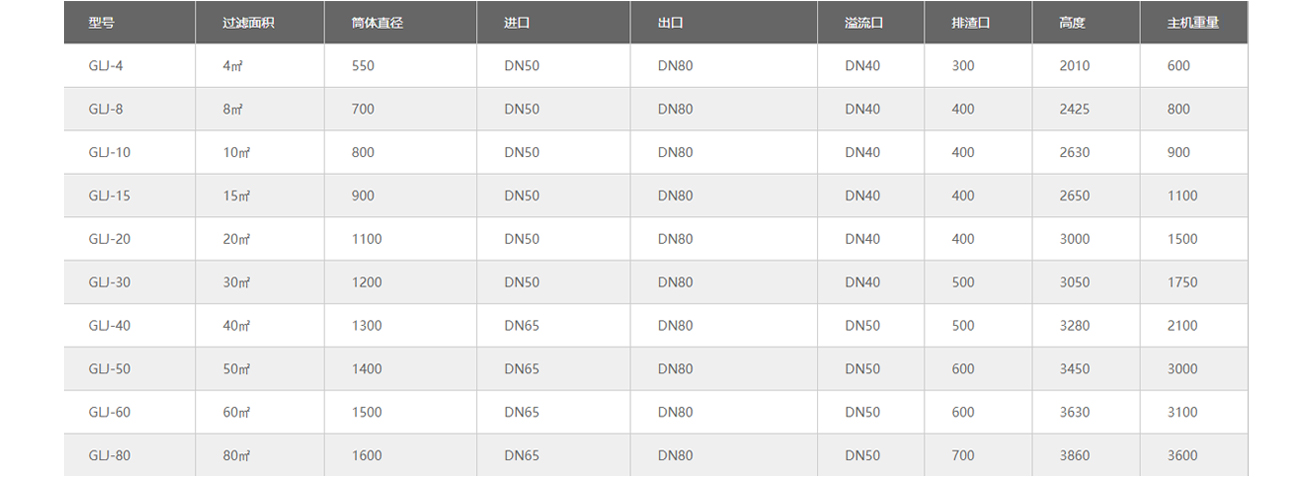Select the GLJ-80 model cell

click(109, 456)
